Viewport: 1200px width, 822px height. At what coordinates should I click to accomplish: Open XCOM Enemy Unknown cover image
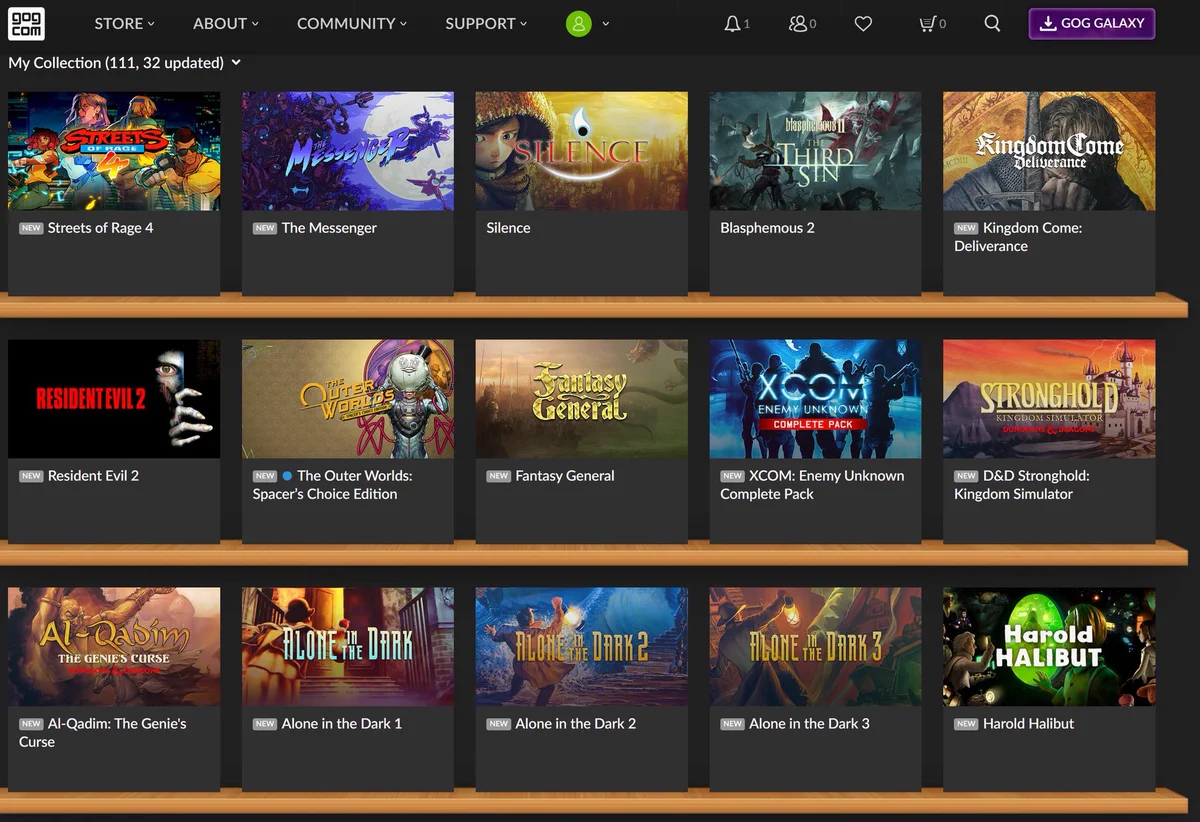point(816,399)
